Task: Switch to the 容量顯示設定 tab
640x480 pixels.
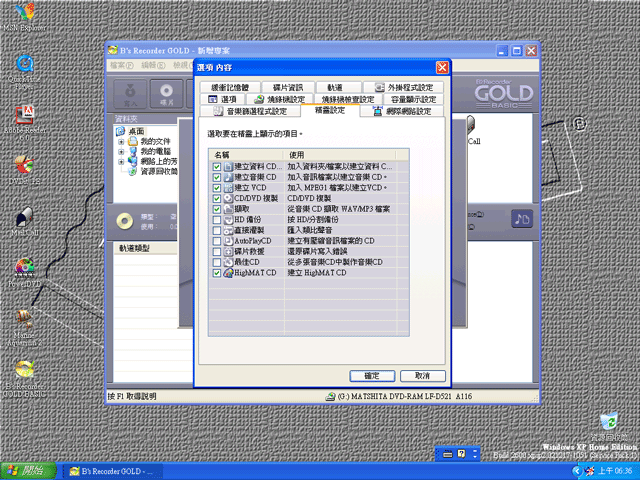Action: 413,99
